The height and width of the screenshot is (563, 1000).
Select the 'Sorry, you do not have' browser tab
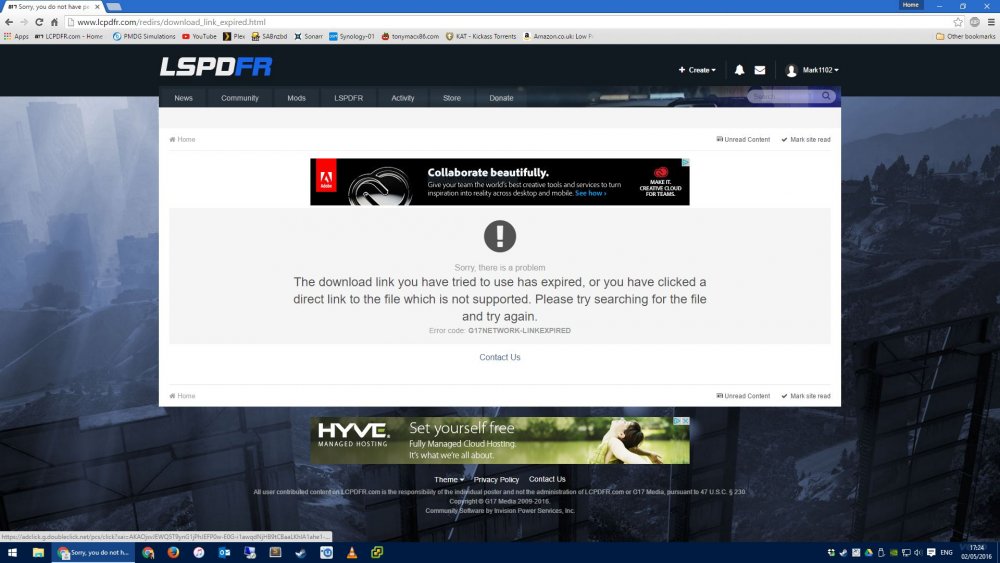pos(54,6)
